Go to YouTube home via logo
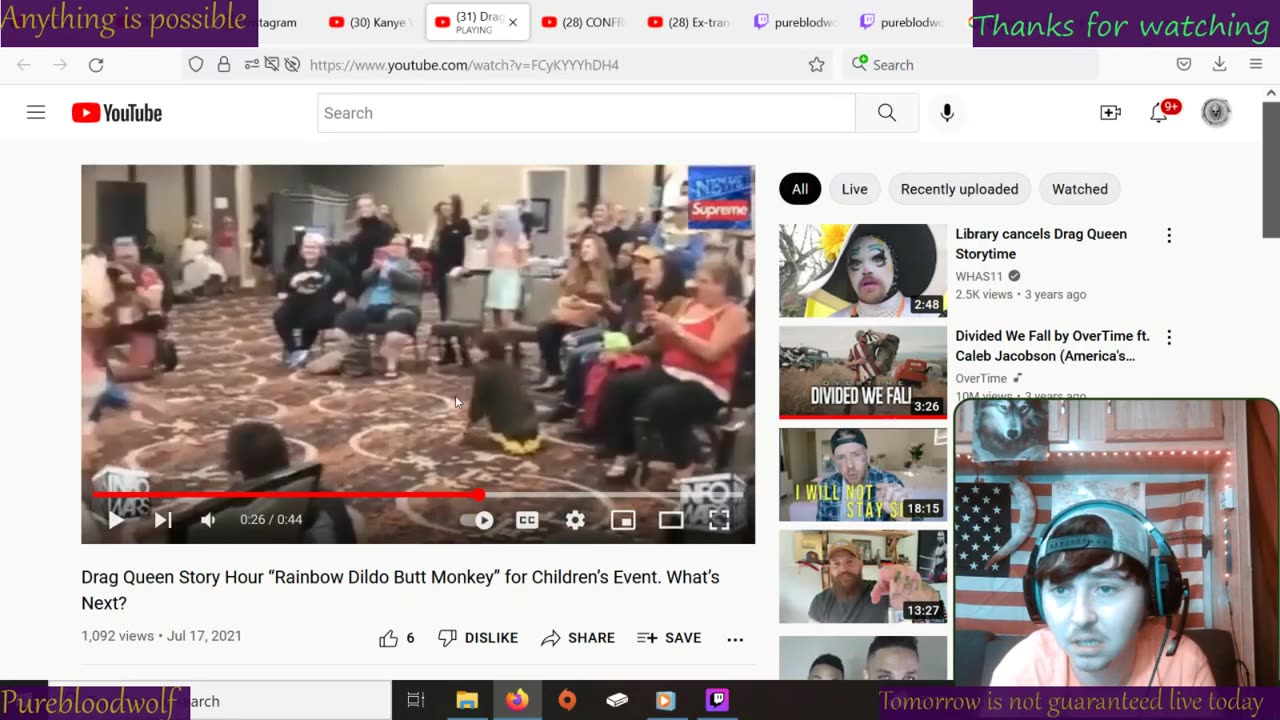The width and height of the screenshot is (1280, 720). coord(117,113)
